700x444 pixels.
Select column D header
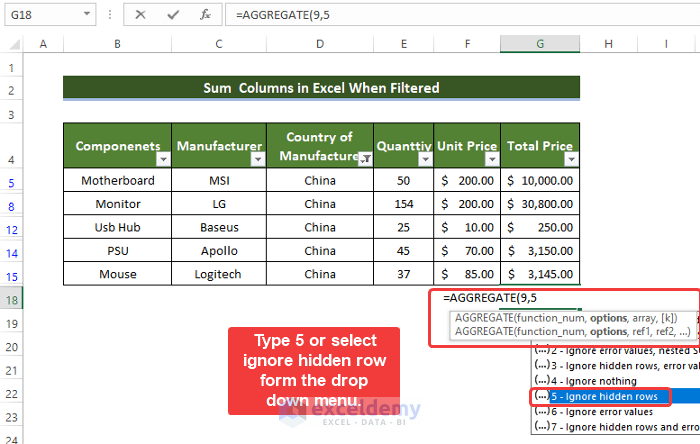tap(320, 45)
